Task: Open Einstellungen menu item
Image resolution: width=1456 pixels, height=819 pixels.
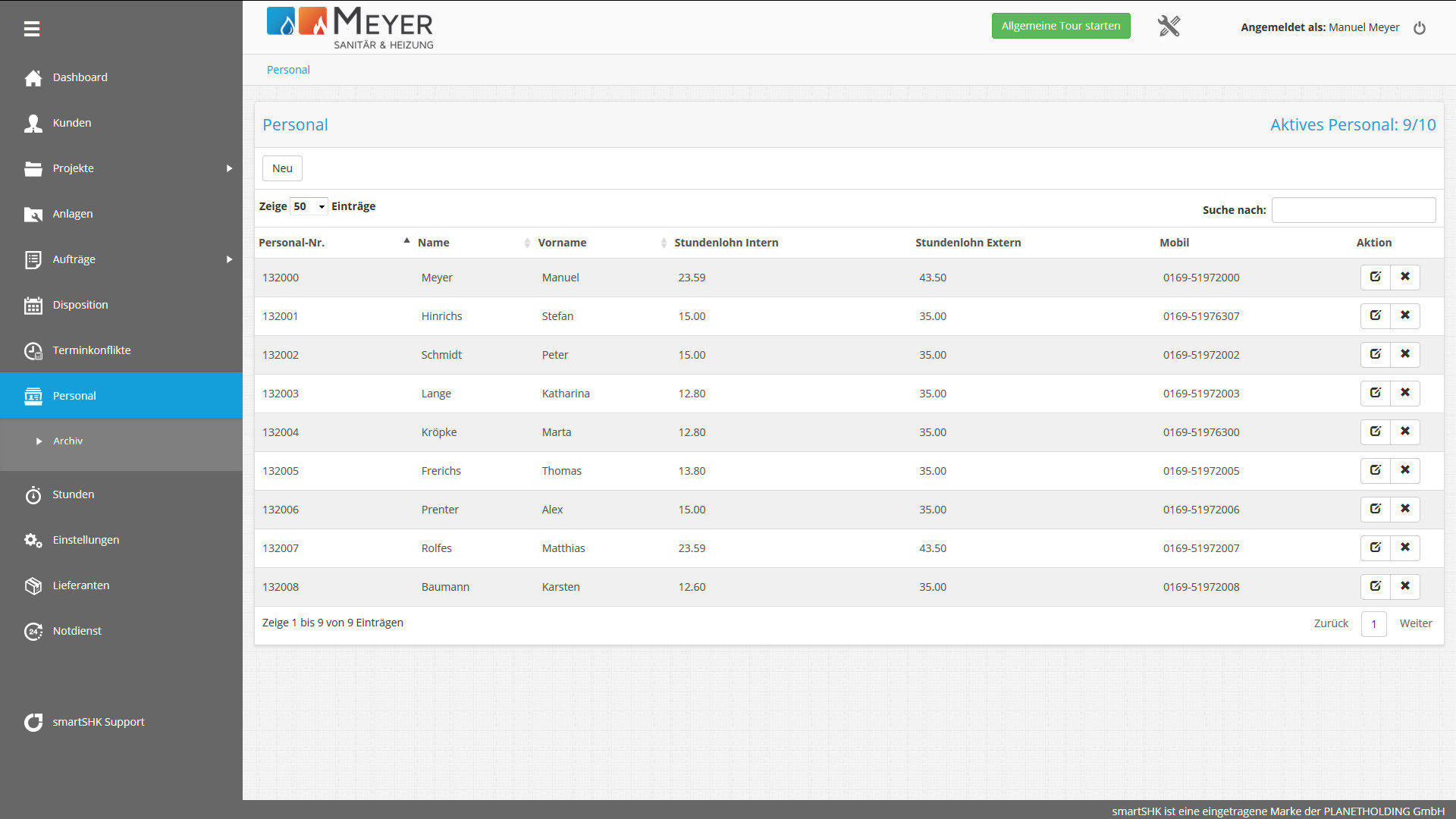Action: [x=121, y=540]
